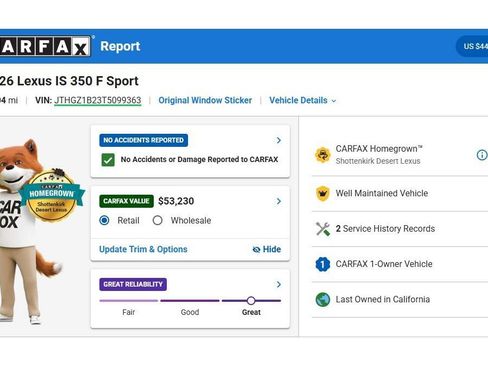The image size is (488, 366).
Task: Click Shottenkirk Desert Lexus dealer name
Action: coord(378,161)
